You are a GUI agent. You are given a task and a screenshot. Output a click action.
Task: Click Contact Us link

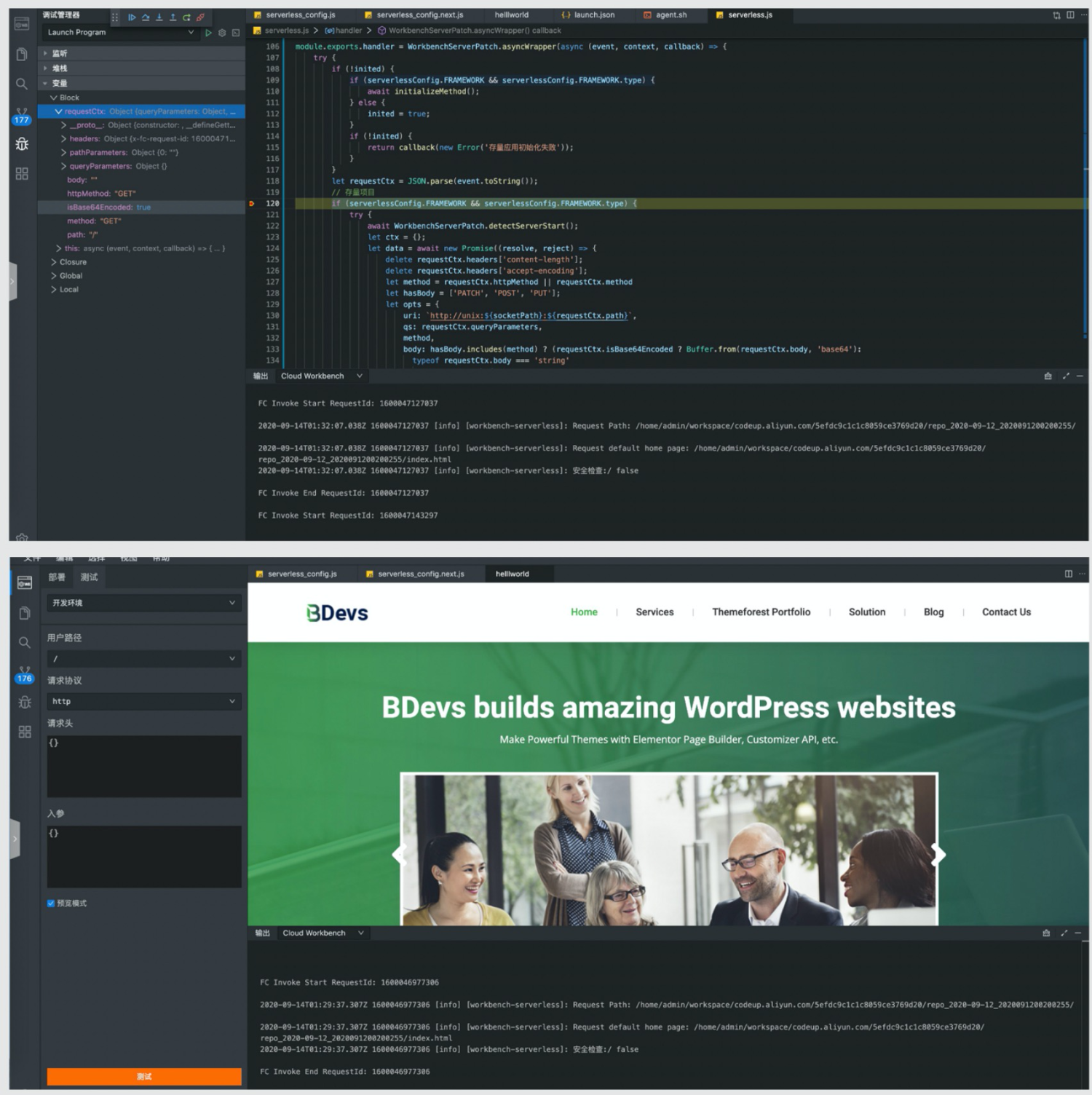(1006, 612)
